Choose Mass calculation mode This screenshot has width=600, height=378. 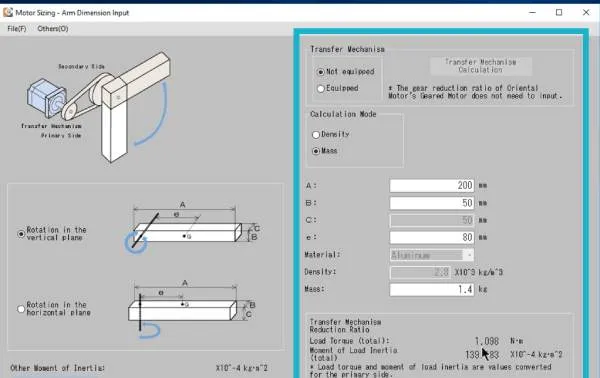pos(316,151)
